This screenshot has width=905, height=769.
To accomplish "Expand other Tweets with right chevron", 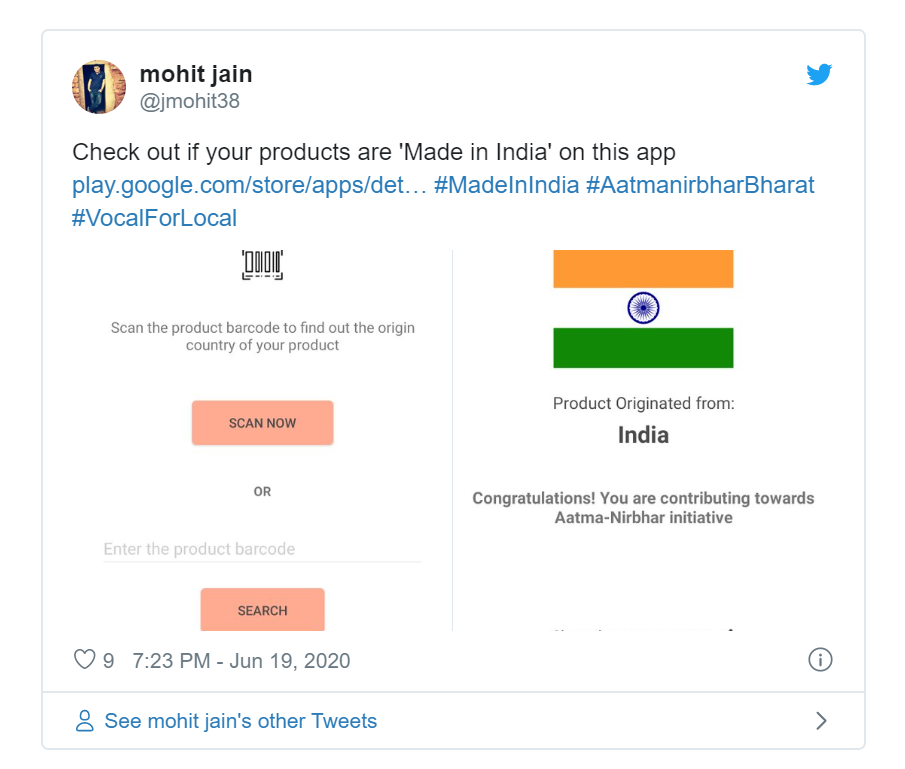I will tap(821, 721).
